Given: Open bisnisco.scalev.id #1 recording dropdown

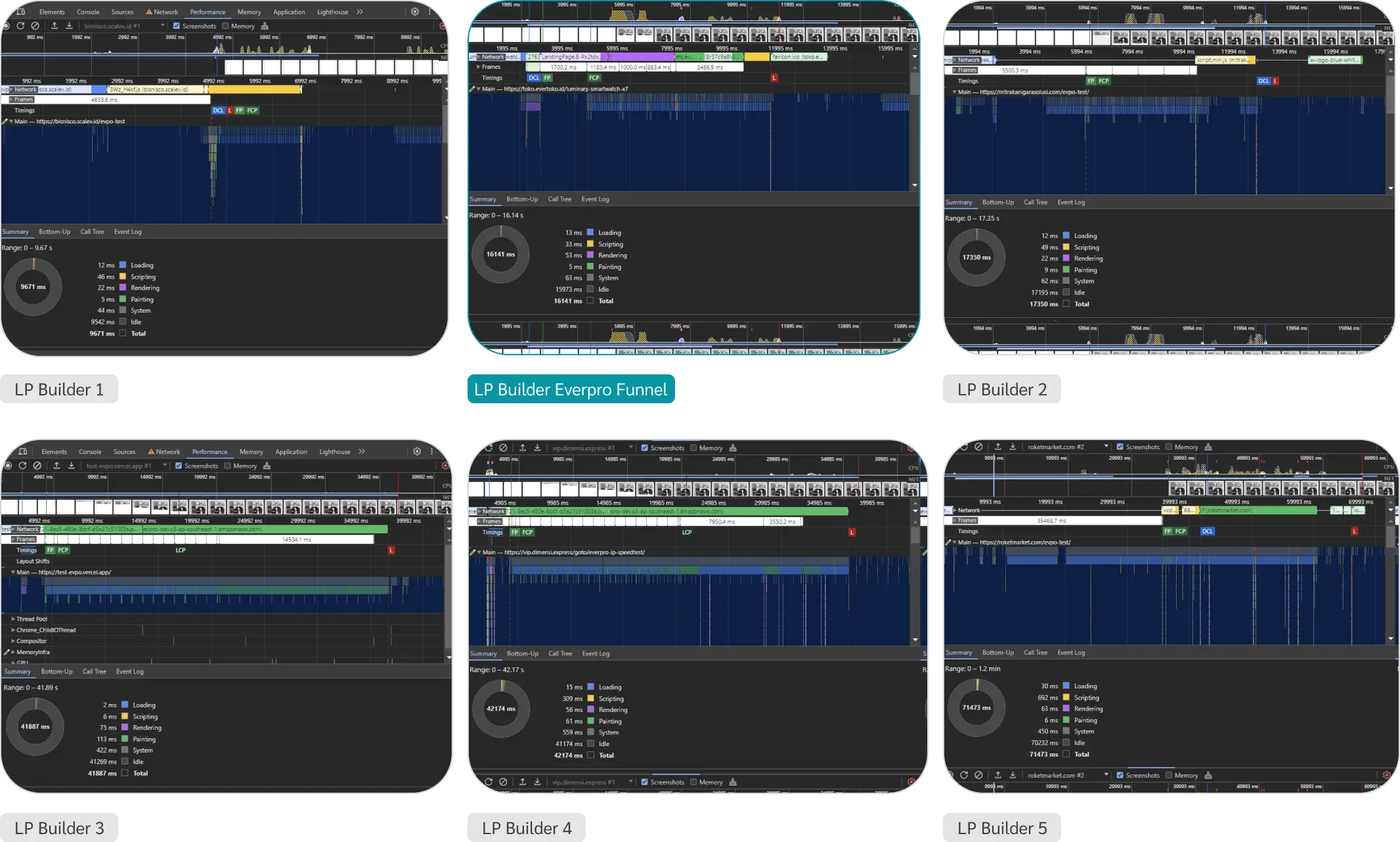Looking at the screenshot, I should click(124, 26).
